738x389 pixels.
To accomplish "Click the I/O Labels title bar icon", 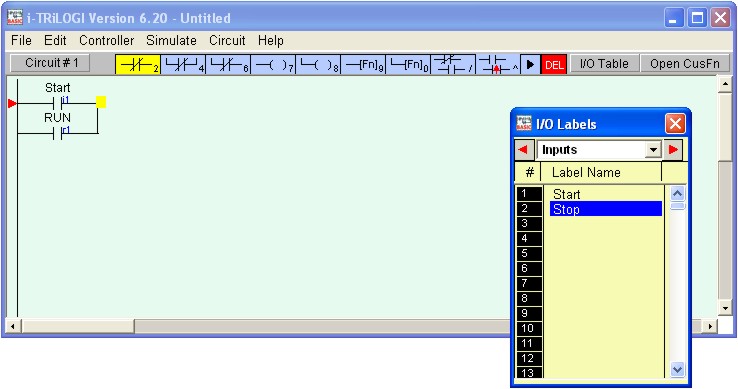I will coord(524,123).
